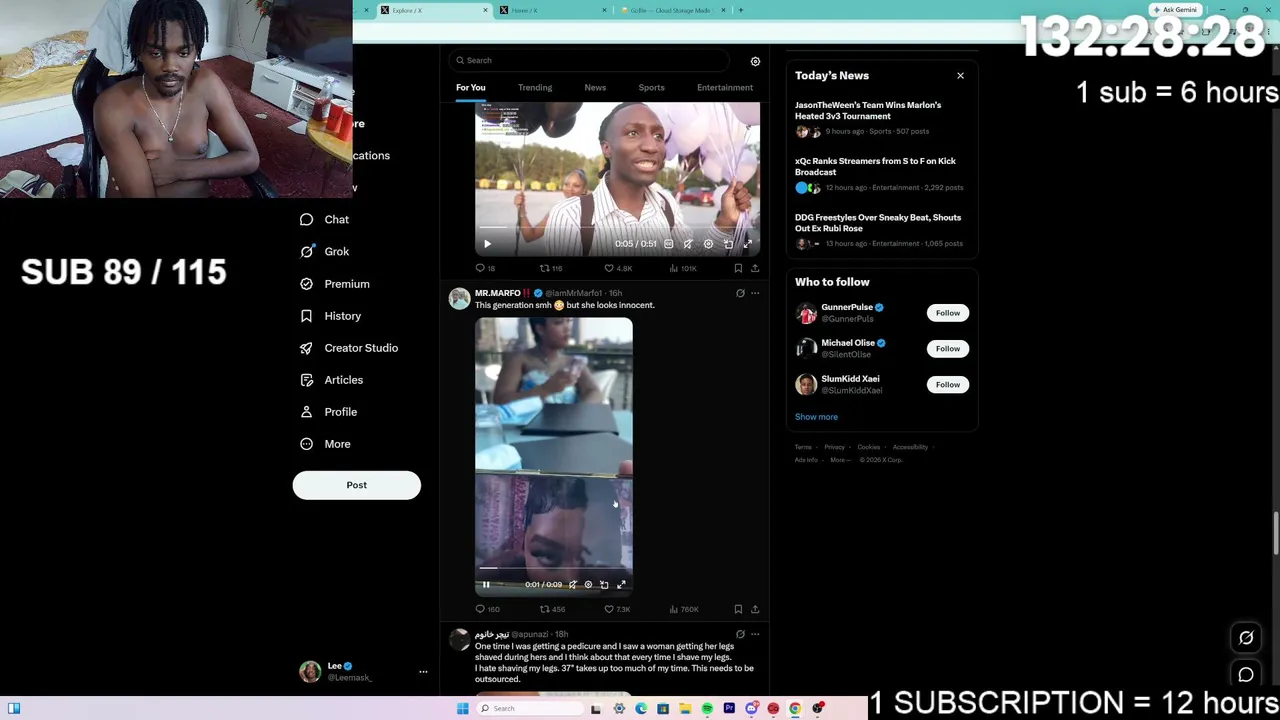Pause MR.MARFO's video
Screen dimensions: 1280x720
click(x=486, y=585)
